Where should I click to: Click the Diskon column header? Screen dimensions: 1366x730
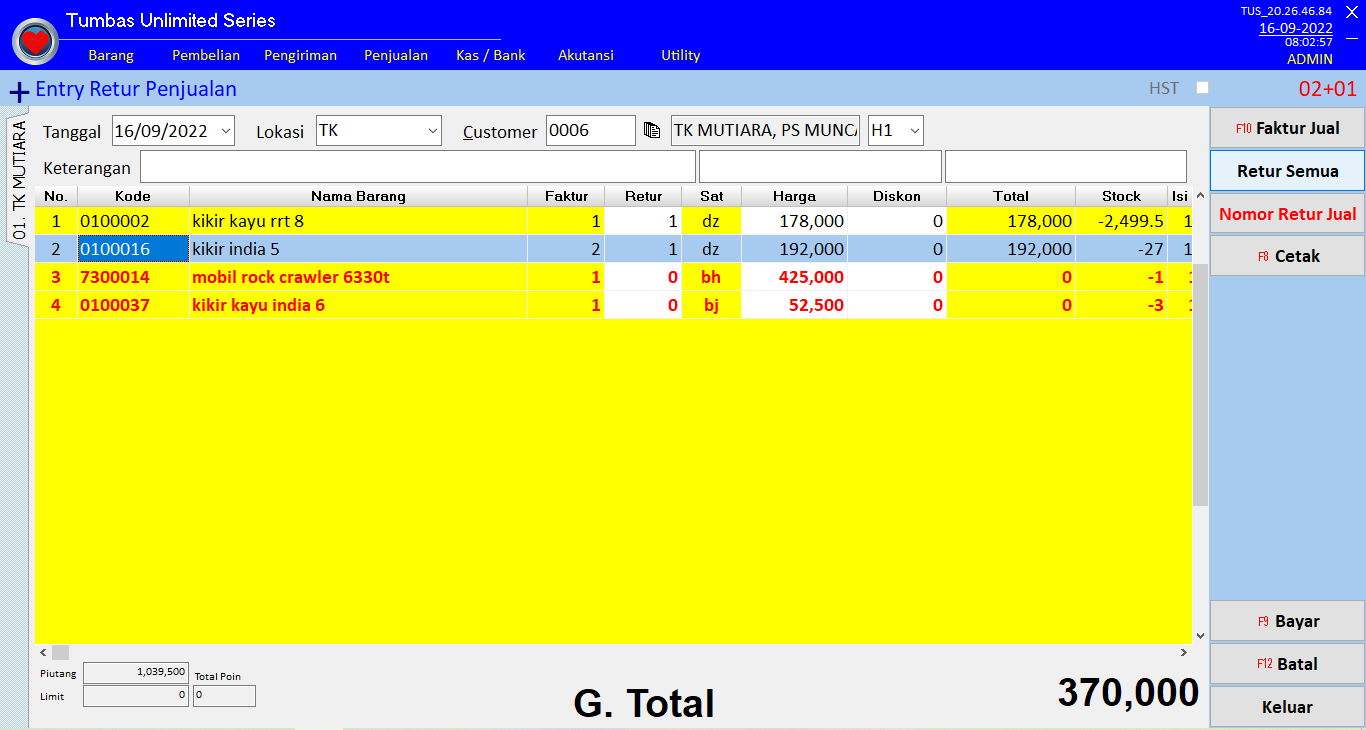point(897,196)
